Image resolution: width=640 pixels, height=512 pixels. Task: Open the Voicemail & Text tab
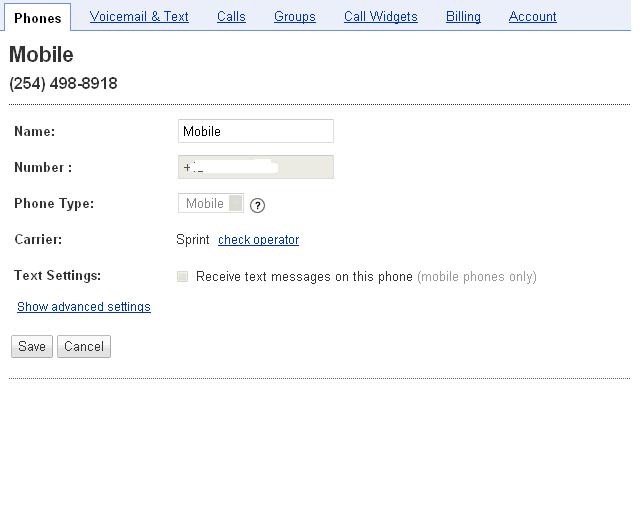tap(139, 17)
